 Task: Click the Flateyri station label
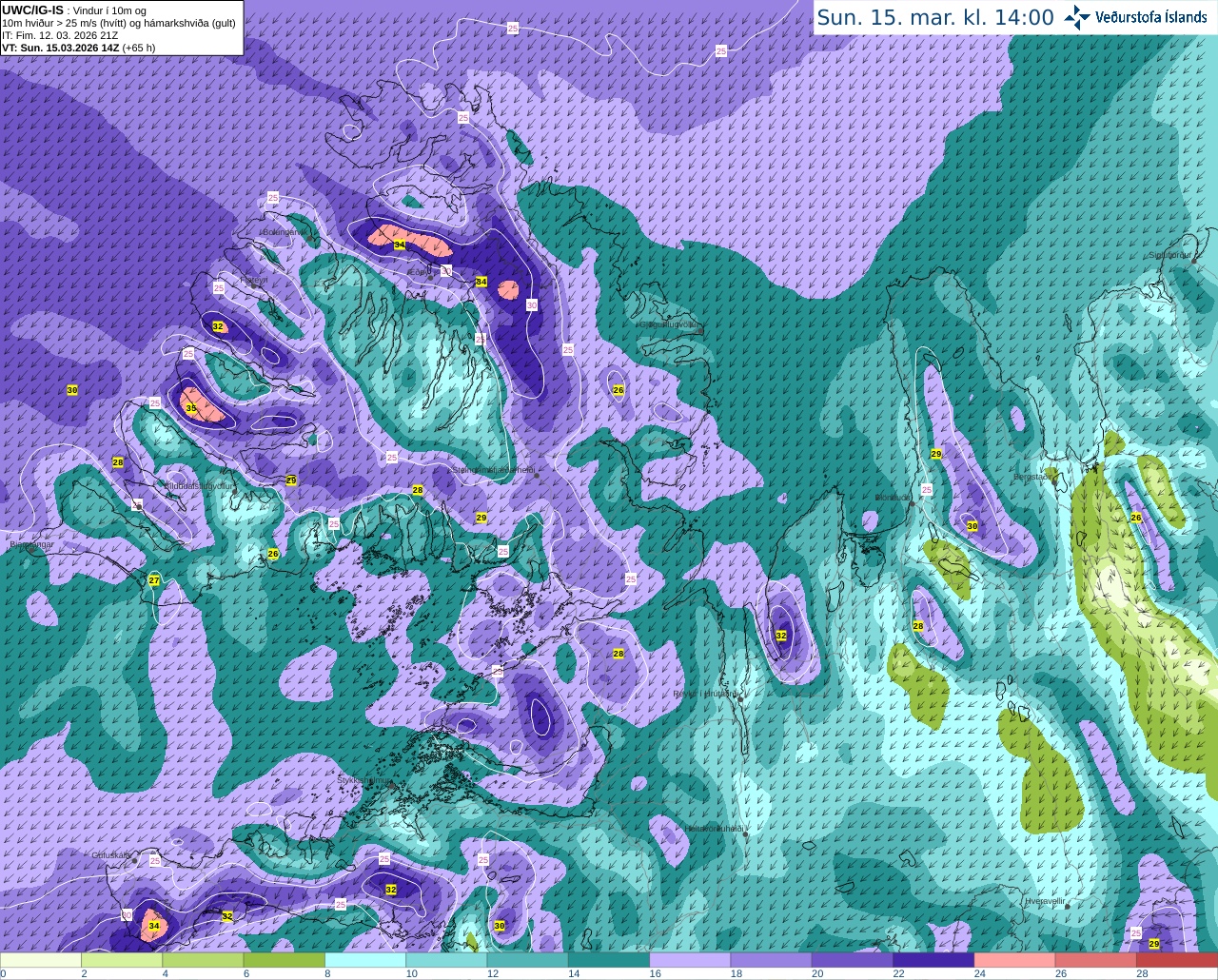252,280
